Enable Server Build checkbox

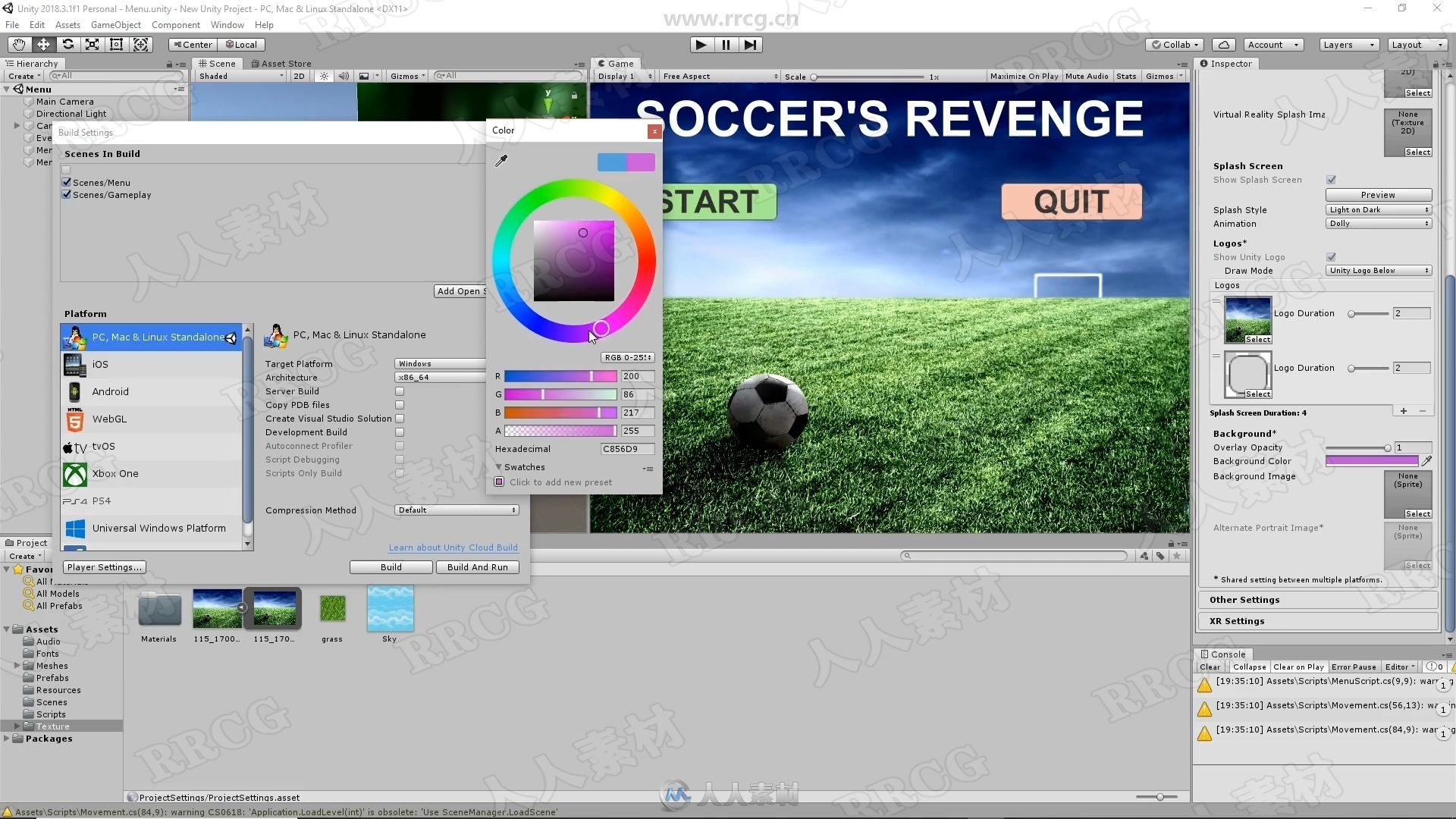[400, 391]
